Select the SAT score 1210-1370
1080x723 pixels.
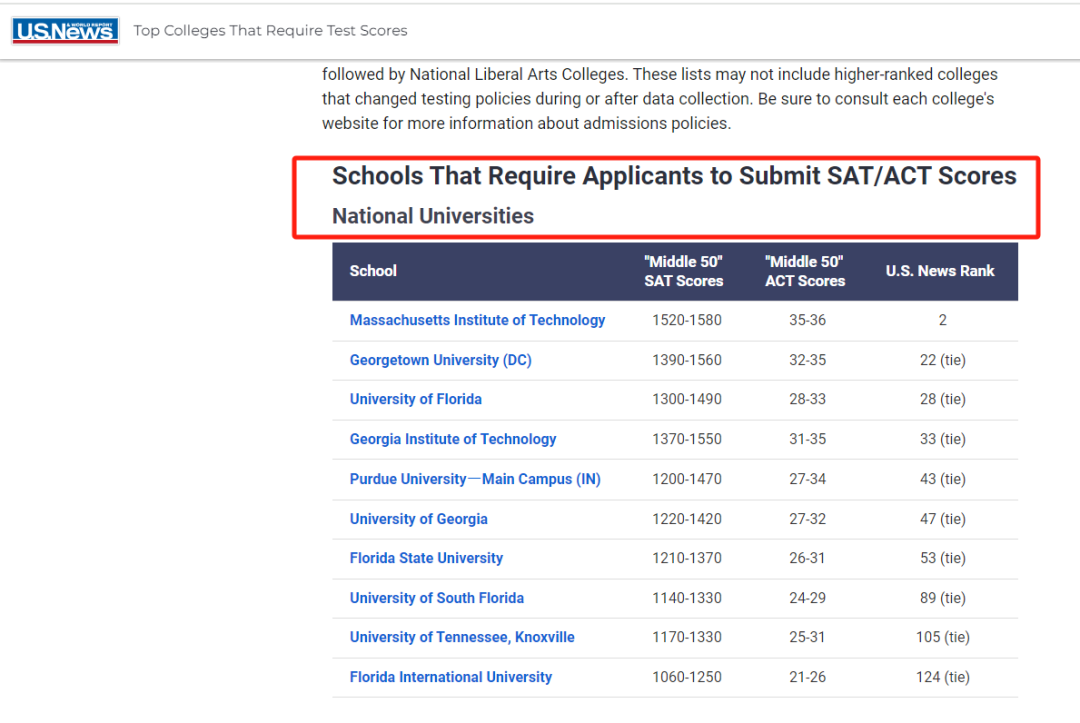point(687,558)
